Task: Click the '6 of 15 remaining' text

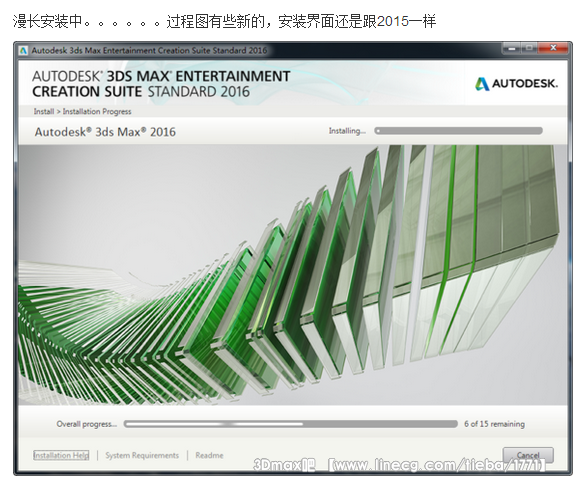Action: pos(494,424)
